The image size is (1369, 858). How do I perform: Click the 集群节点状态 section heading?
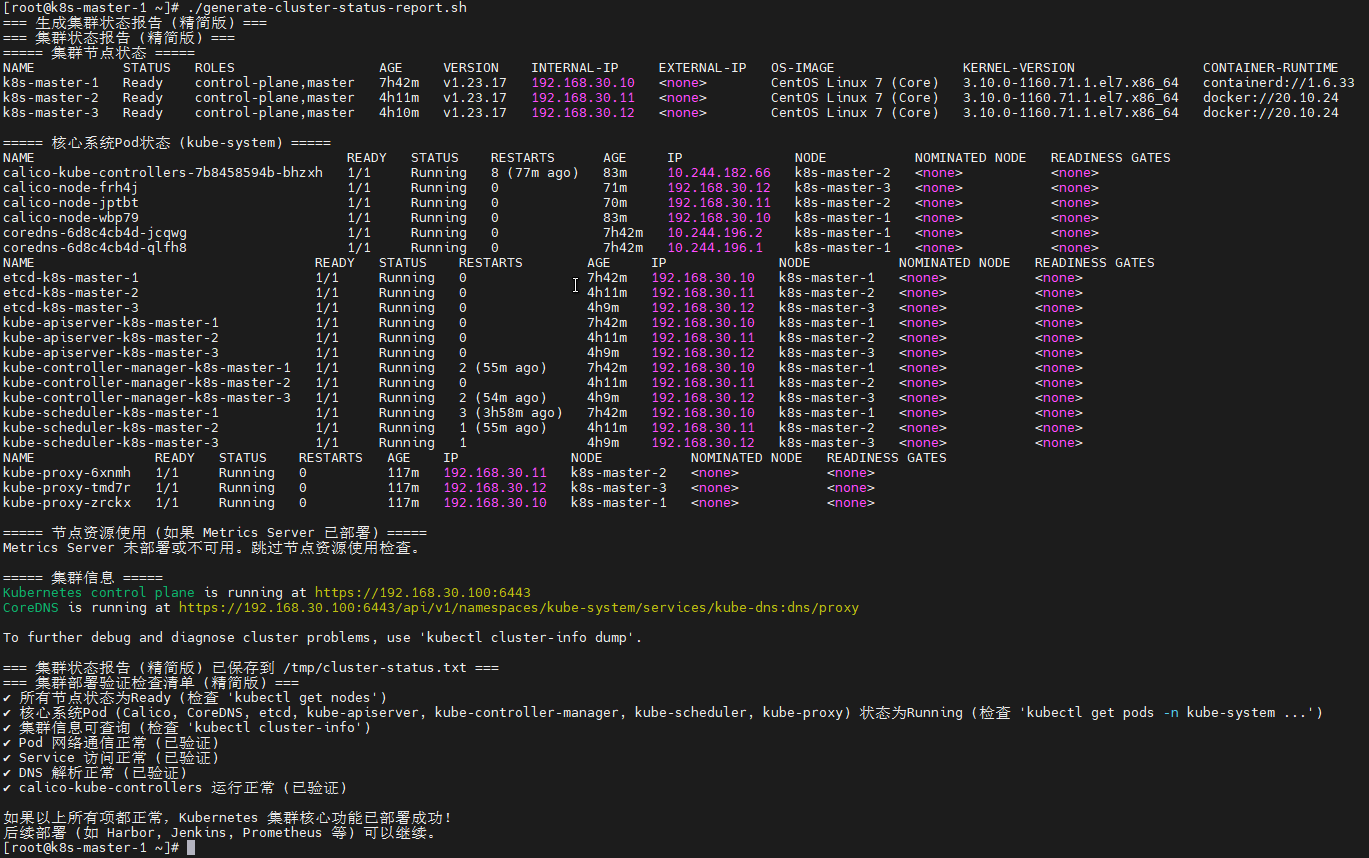pyautogui.click(x=99, y=53)
